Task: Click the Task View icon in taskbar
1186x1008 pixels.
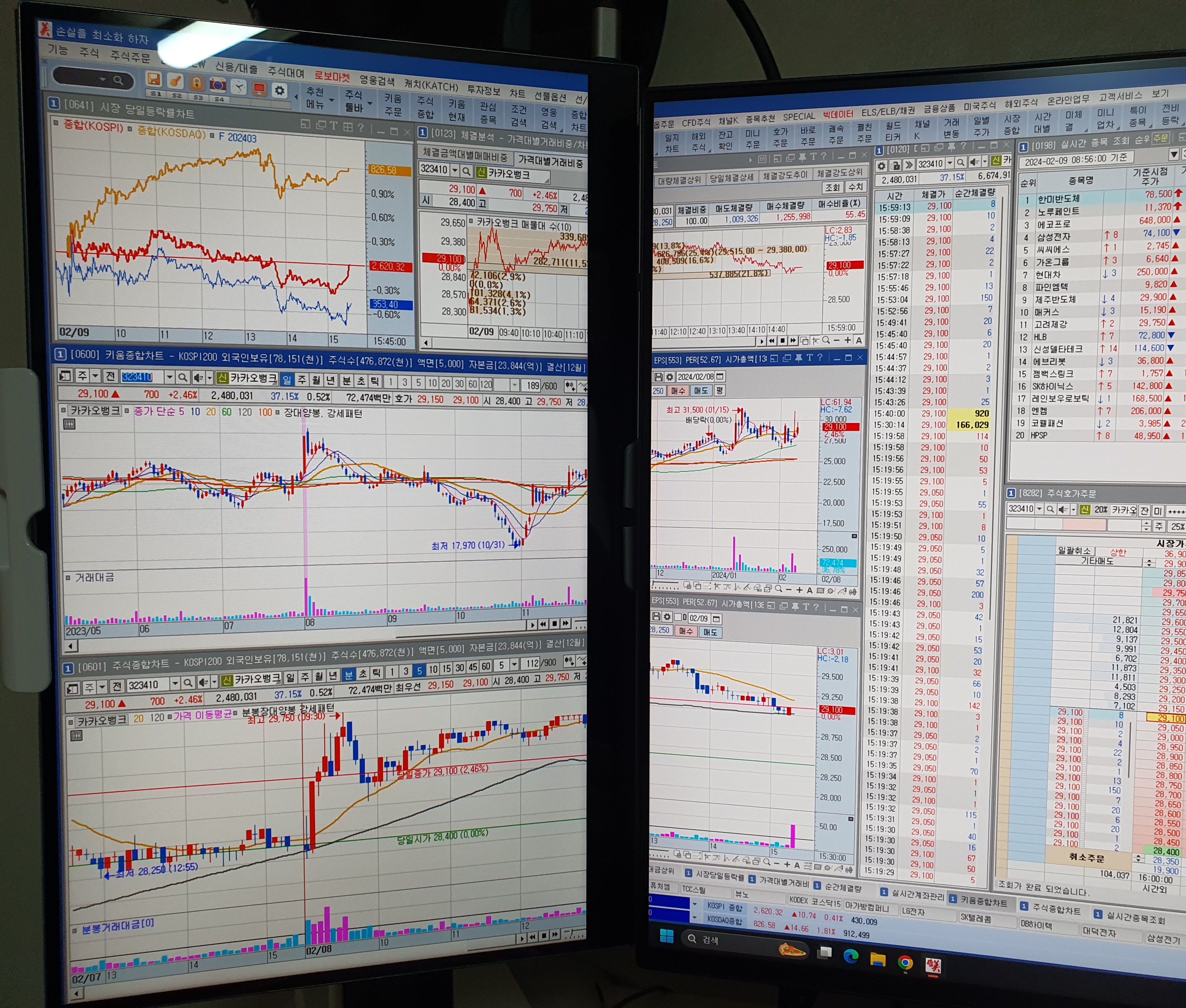Action: point(824,953)
